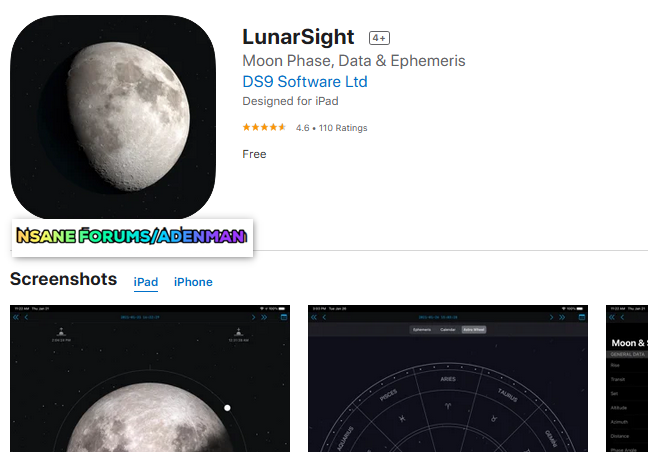Click the Designed for iPad label
648x452 pixels.
coord(290,101)
